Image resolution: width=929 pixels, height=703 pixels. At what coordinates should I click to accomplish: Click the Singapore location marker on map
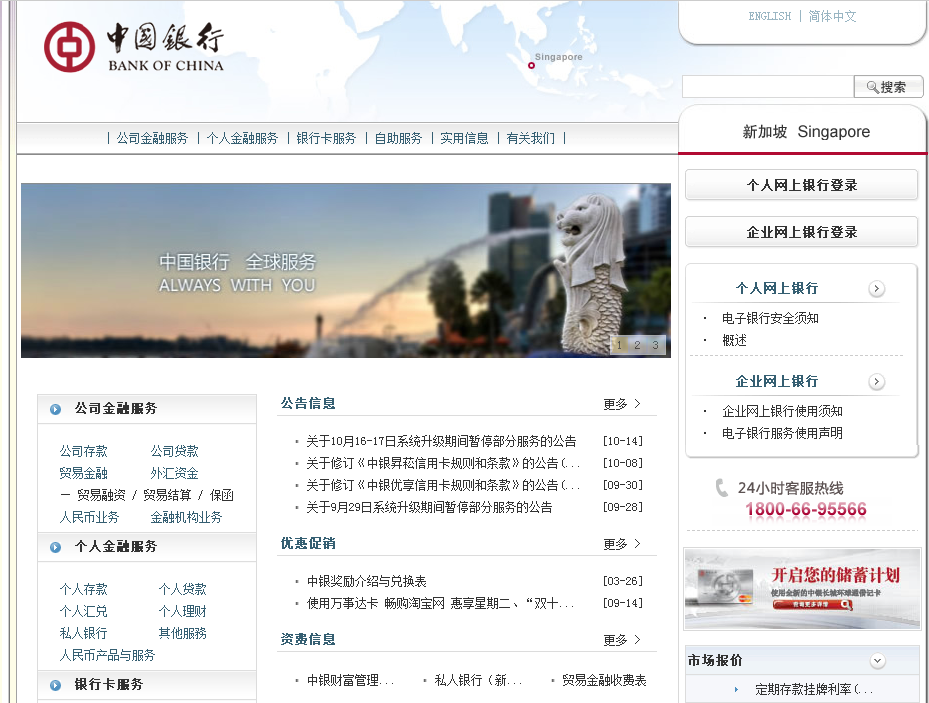pos(531,66)
